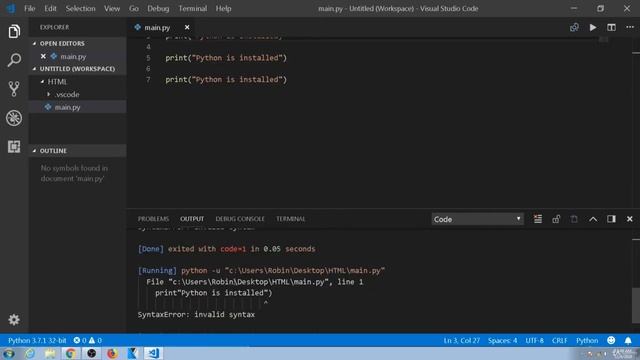Image resolution: width=640 pixels, height=360 pixels.
Task: Open Chrome from the taskbar
Action: 71,353
